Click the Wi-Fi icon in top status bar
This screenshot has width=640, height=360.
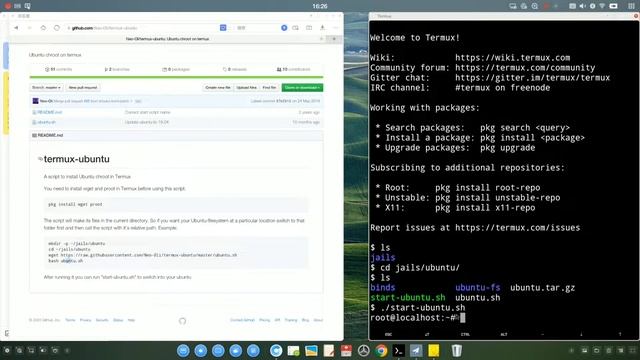(x=602, y=6)
